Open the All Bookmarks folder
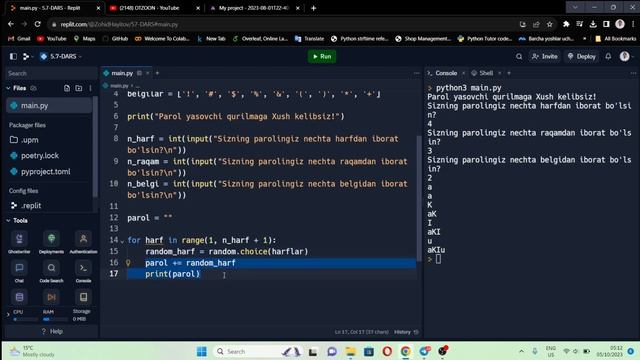 616,39
